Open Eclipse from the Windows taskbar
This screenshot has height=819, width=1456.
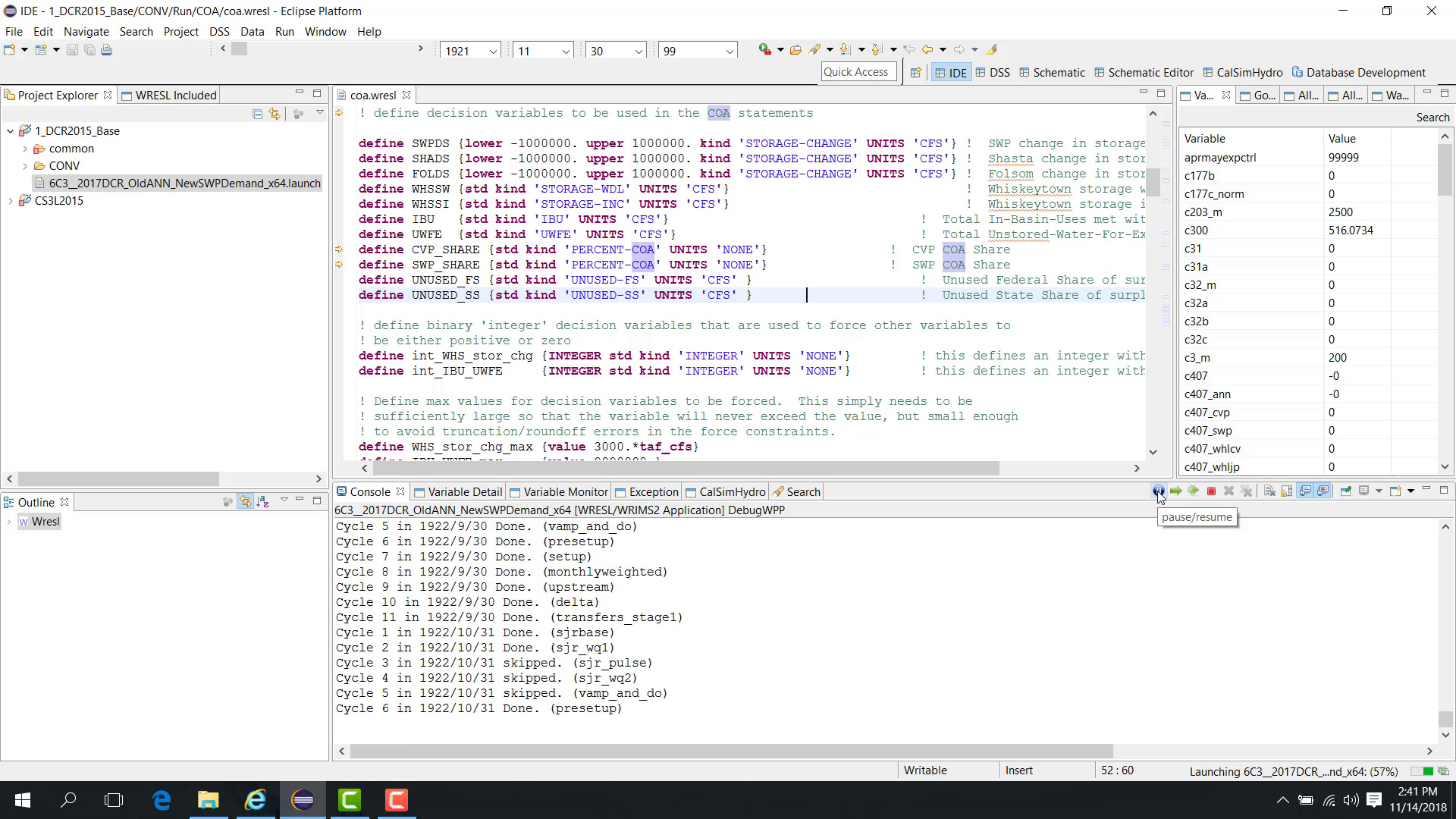pyautogui.click(x=303, y=800)
